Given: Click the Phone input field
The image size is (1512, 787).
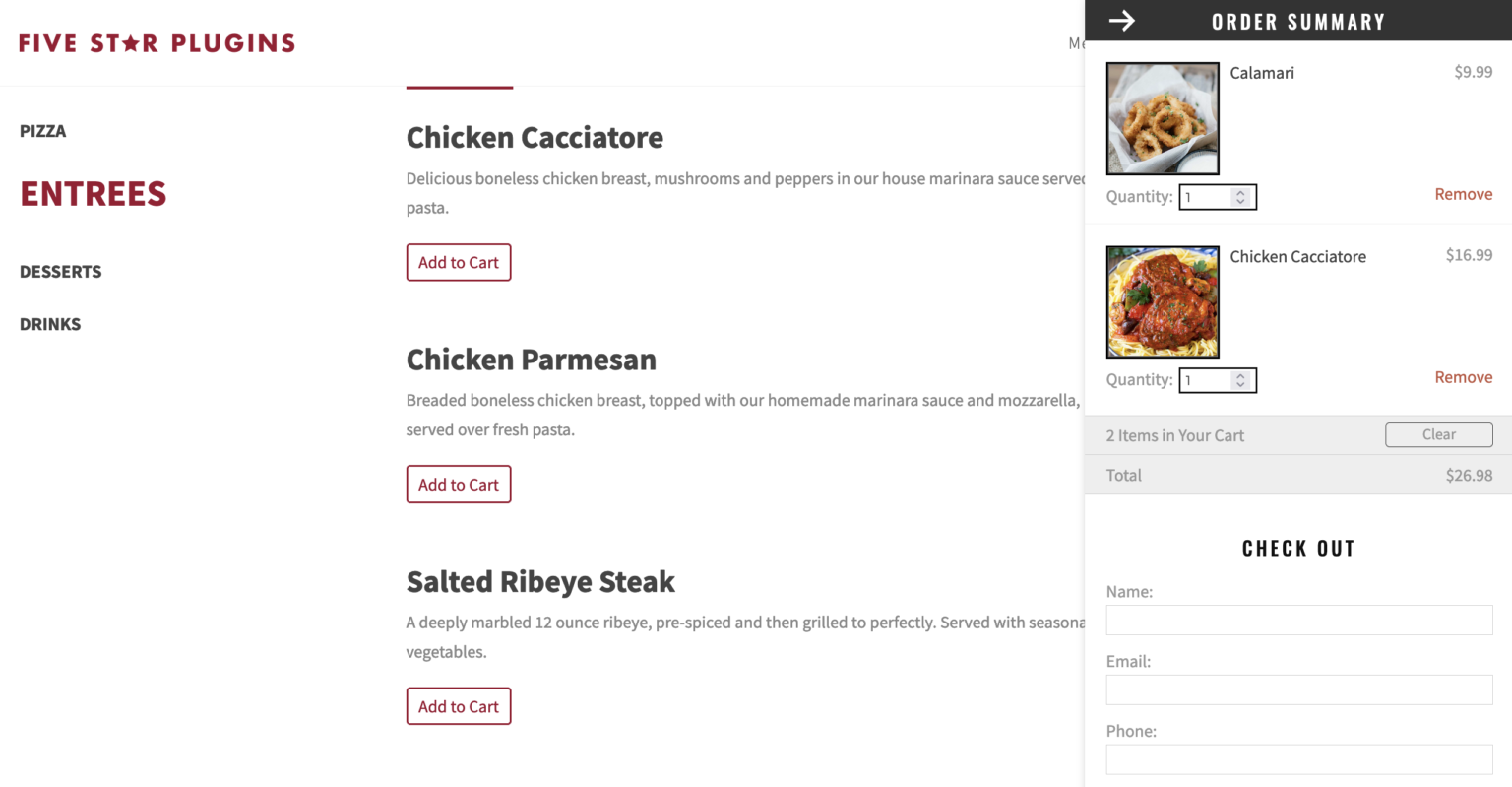Looking at the screenshot, I should [1297, 759].
